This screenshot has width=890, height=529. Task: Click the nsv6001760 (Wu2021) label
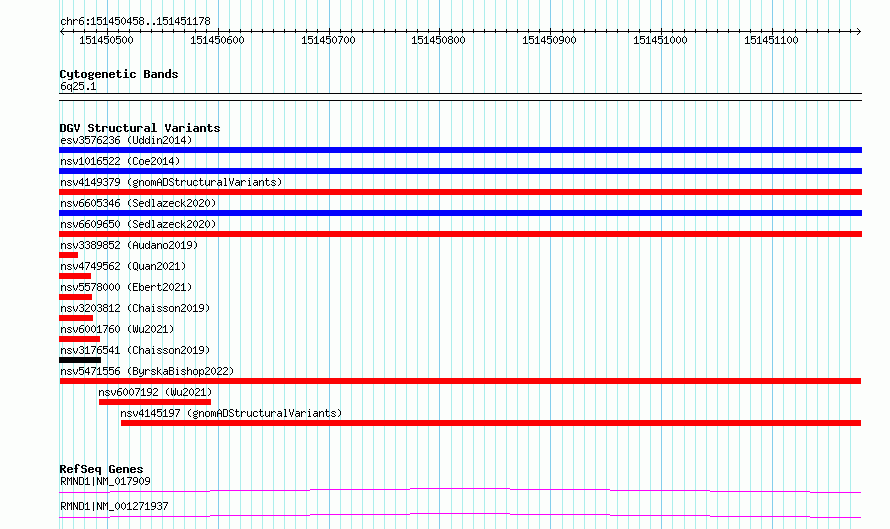117,329
